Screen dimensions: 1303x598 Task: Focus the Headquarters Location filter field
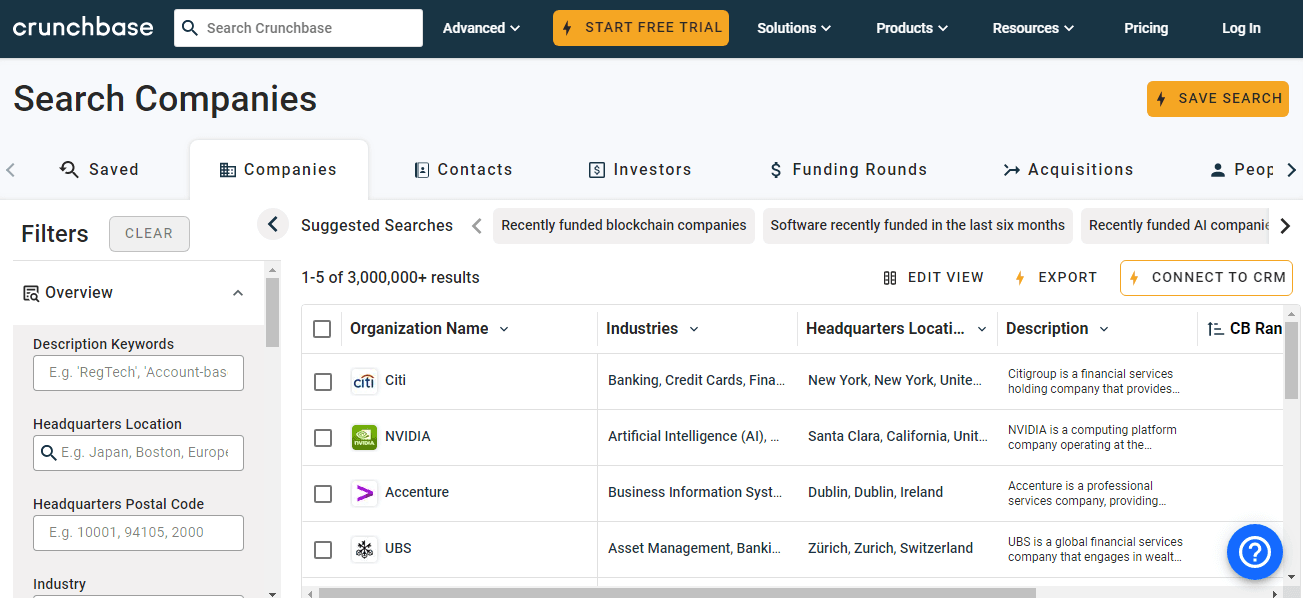click(138, 453)
